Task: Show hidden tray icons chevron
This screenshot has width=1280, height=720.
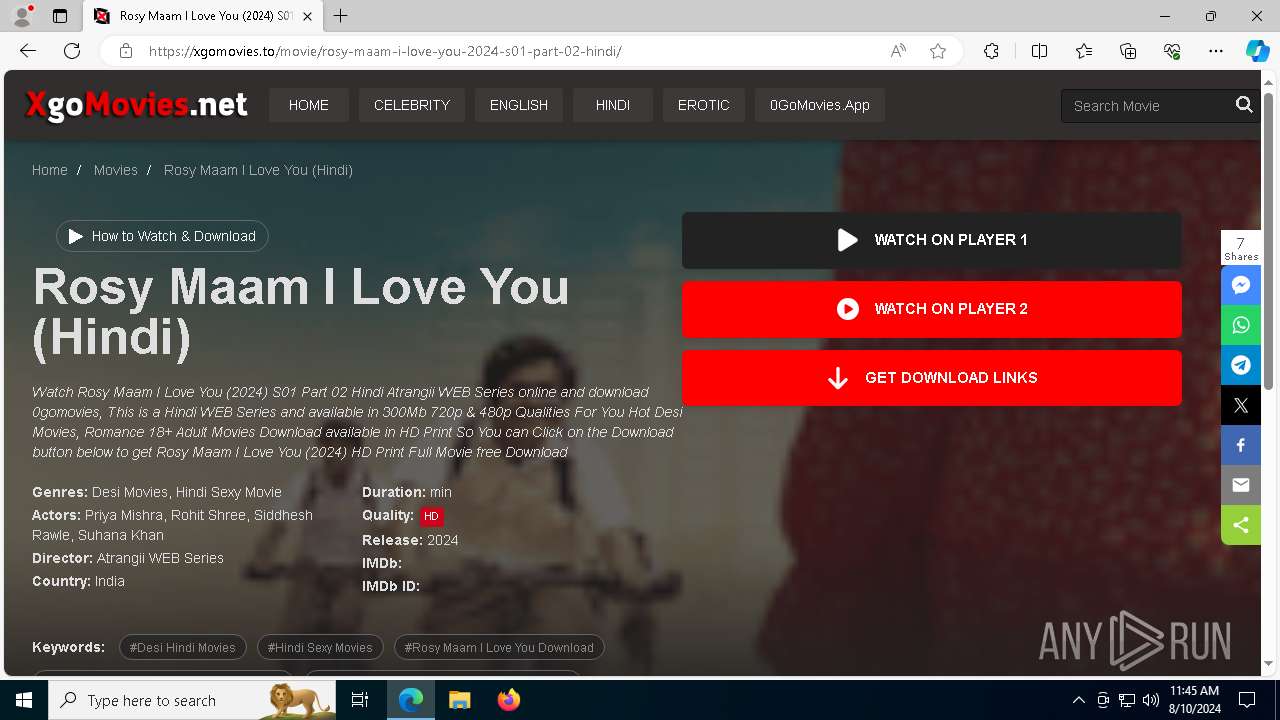Action: 1078,700
